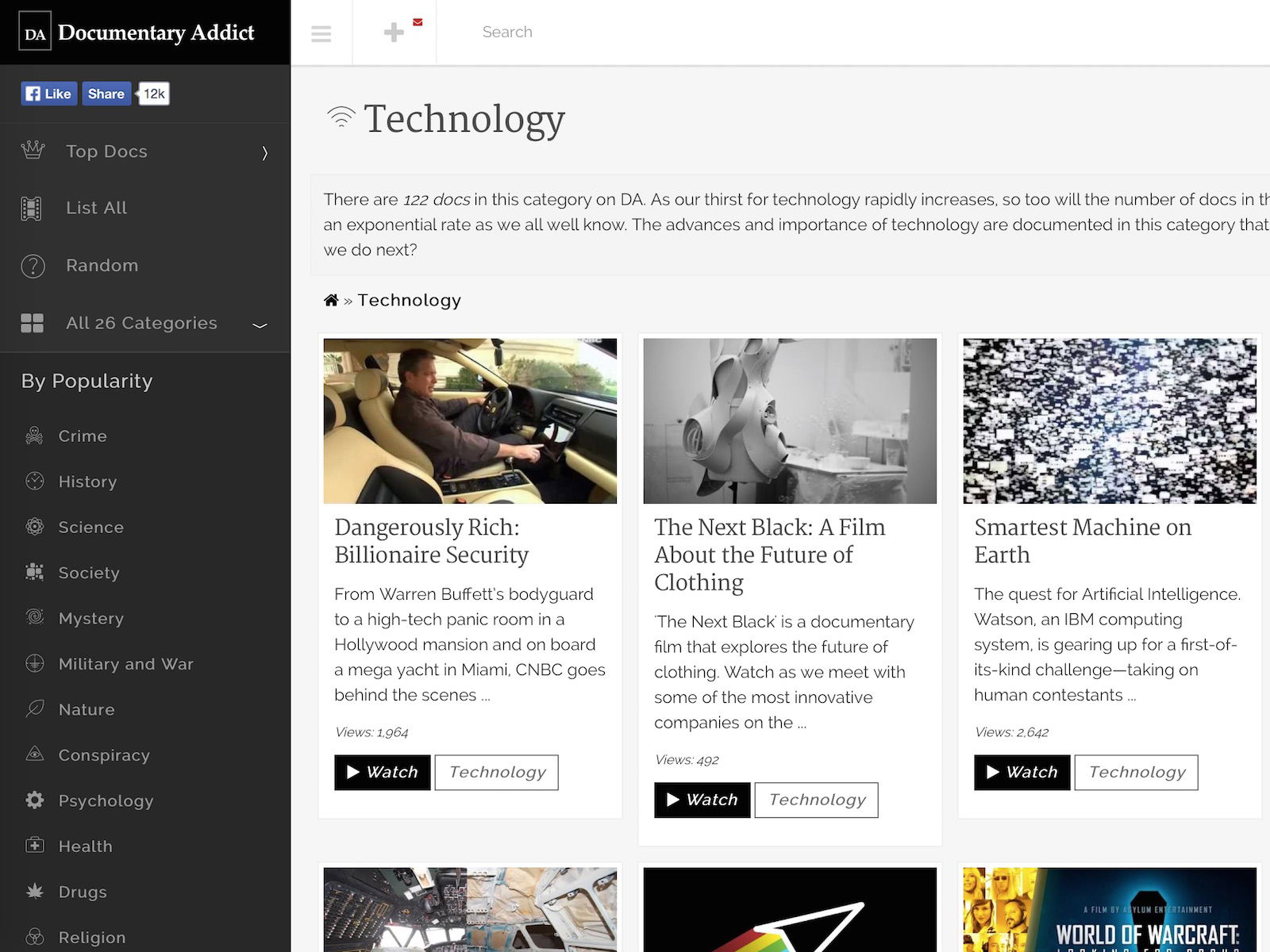Image resolution: width=1270 pixels, height=952 pixels.
Task: Watch The Next Black documentary
Action: 702,800
